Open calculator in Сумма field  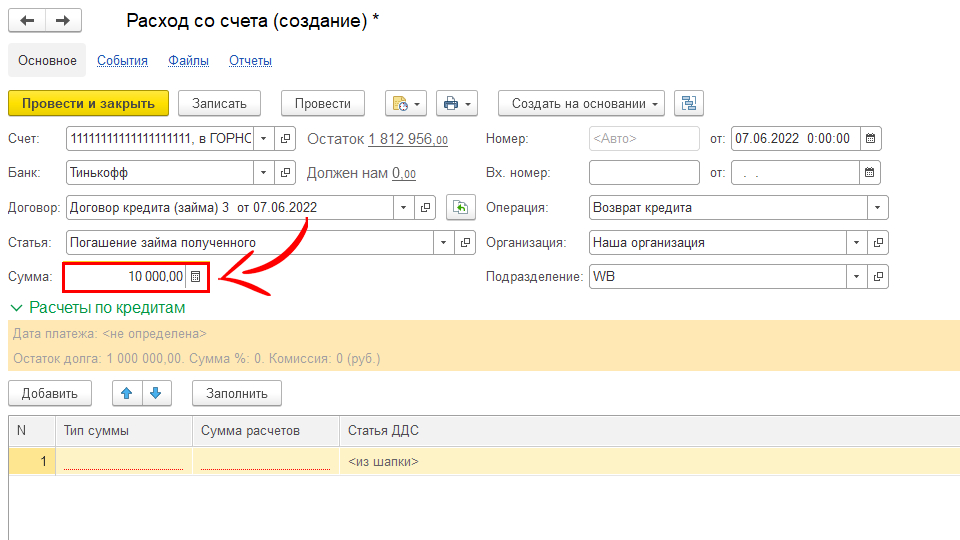click(196, 276)
